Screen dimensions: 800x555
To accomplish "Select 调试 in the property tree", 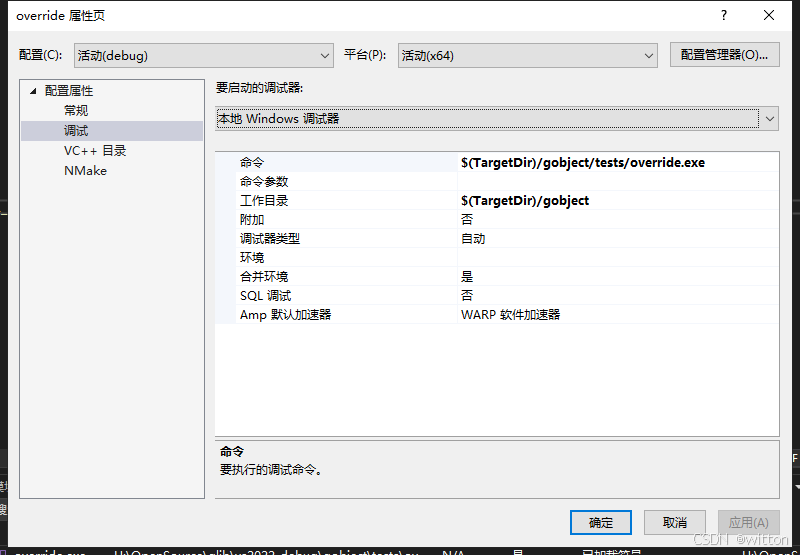I will (76, 131).
